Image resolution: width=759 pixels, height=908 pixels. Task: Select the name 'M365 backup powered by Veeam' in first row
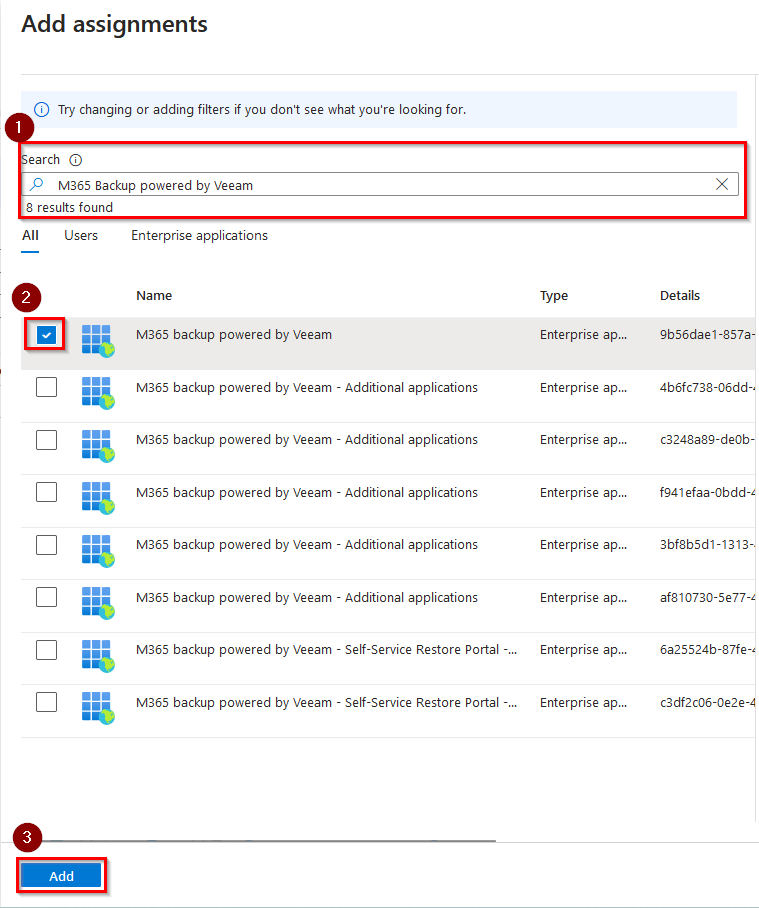click(234, 335)
